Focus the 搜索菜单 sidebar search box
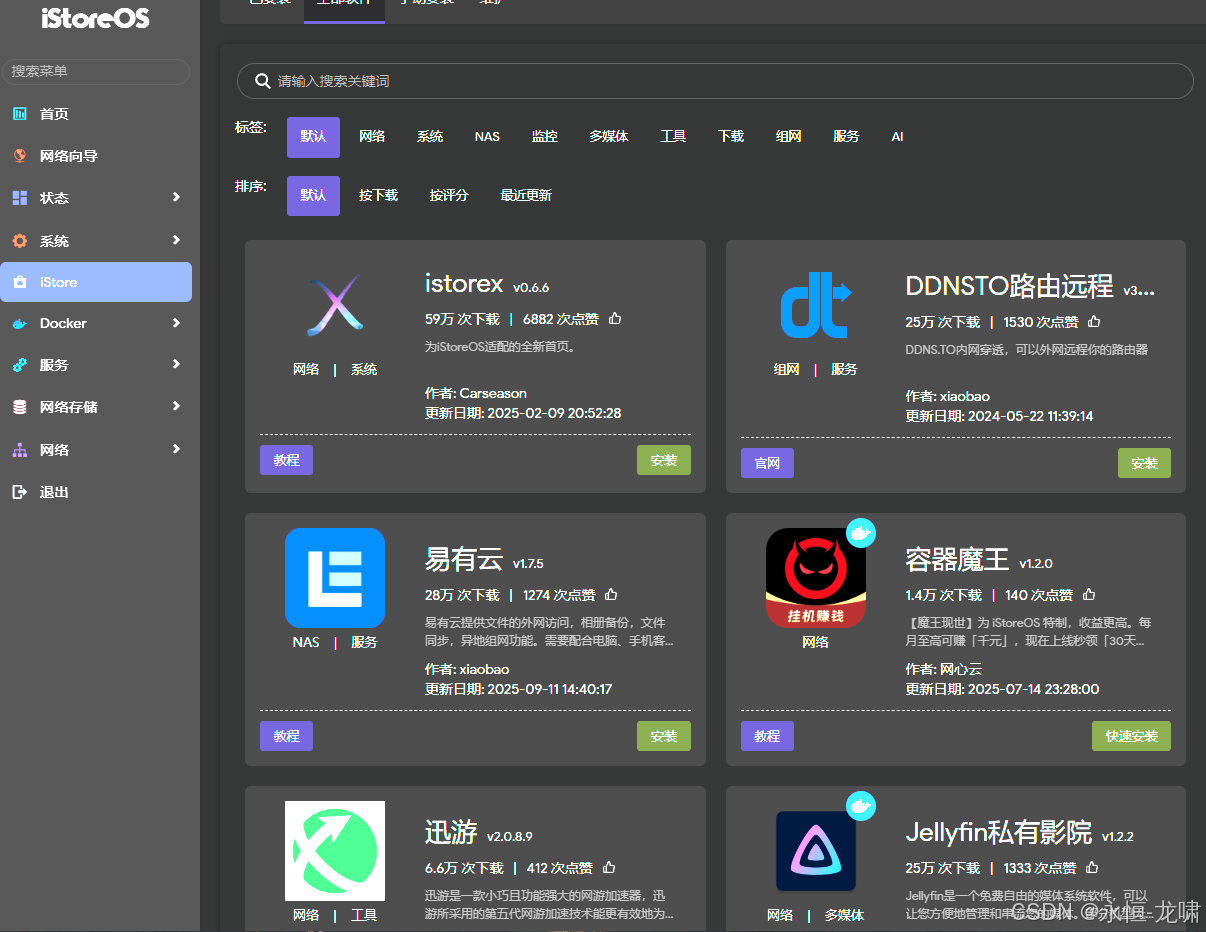 [x=96, y=71]
